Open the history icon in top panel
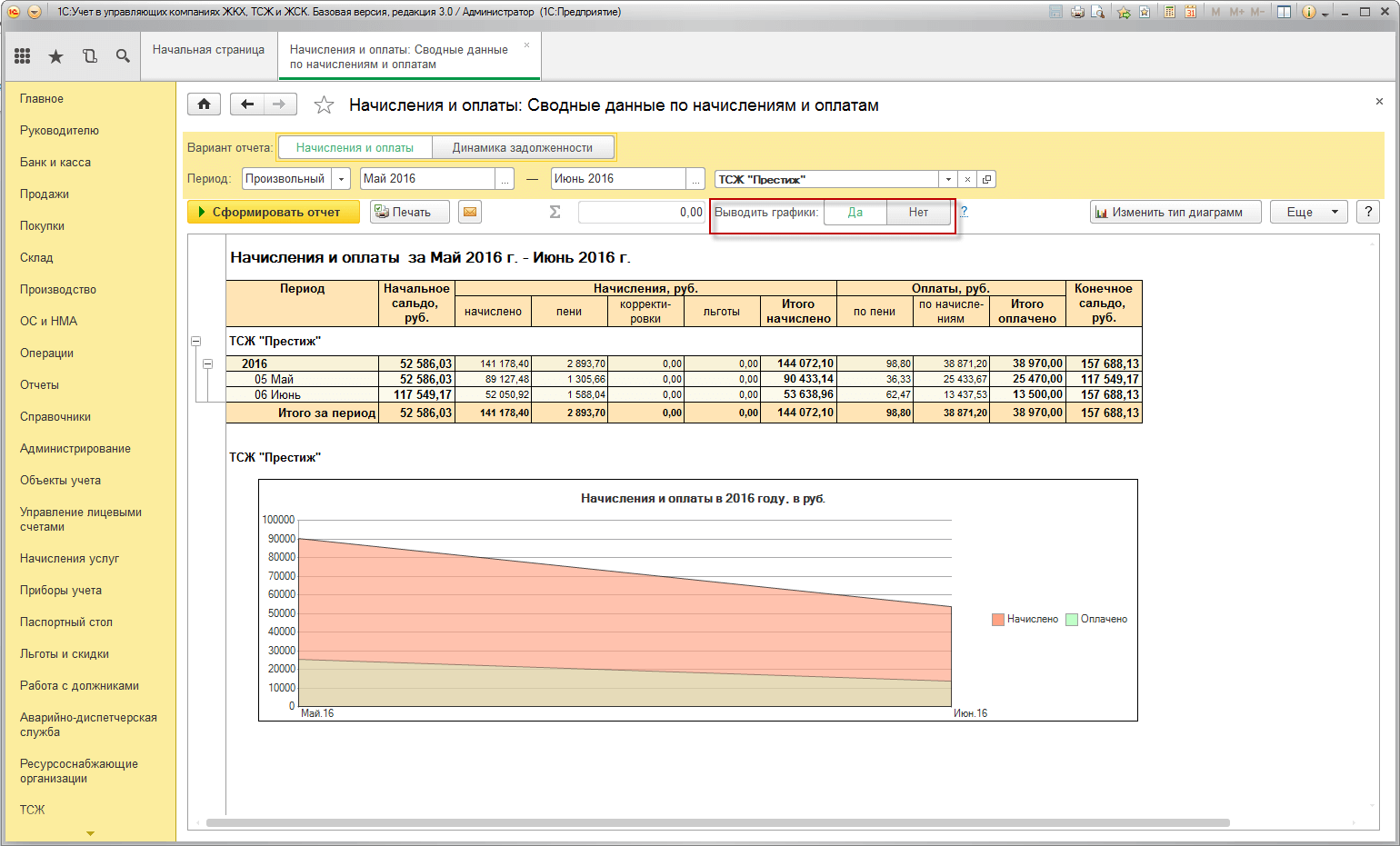The height and width of the screenshot is (846, 1400). [x=89, y=56]
